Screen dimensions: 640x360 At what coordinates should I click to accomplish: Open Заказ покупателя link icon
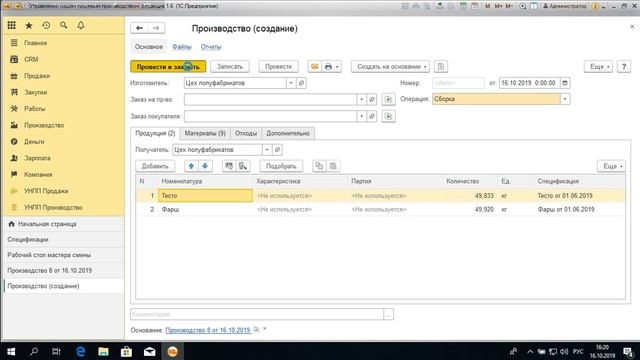click(x=372, y=116)
